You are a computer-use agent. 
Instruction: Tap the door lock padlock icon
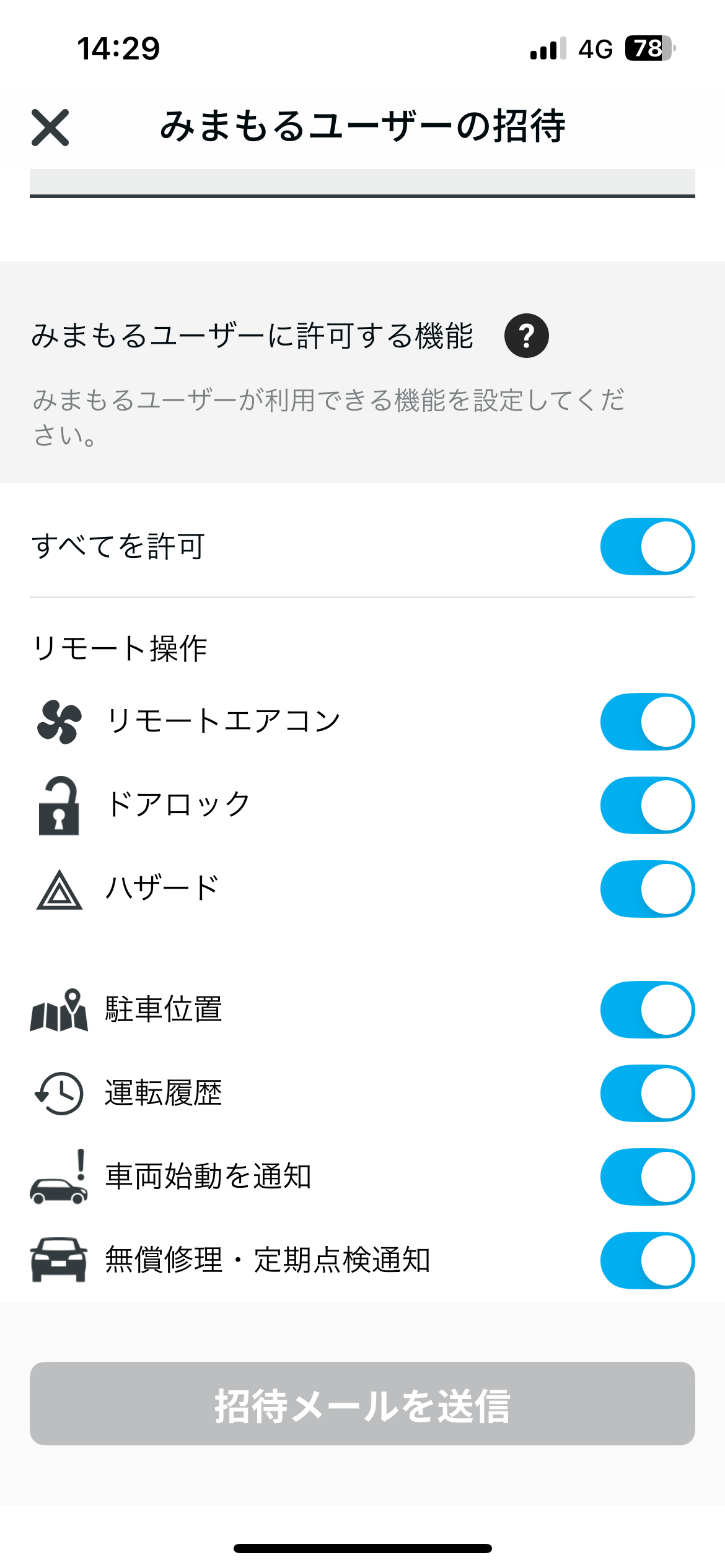pyautogui.click(x=59, y=805)
